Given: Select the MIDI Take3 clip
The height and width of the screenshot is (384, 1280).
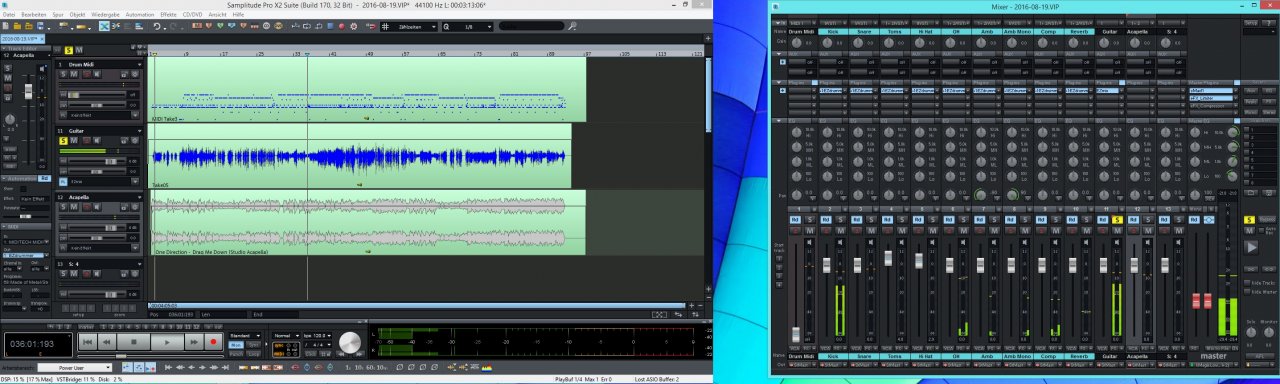Looking at the screenshot, I should pyautogui.click(x=368, y=90).
